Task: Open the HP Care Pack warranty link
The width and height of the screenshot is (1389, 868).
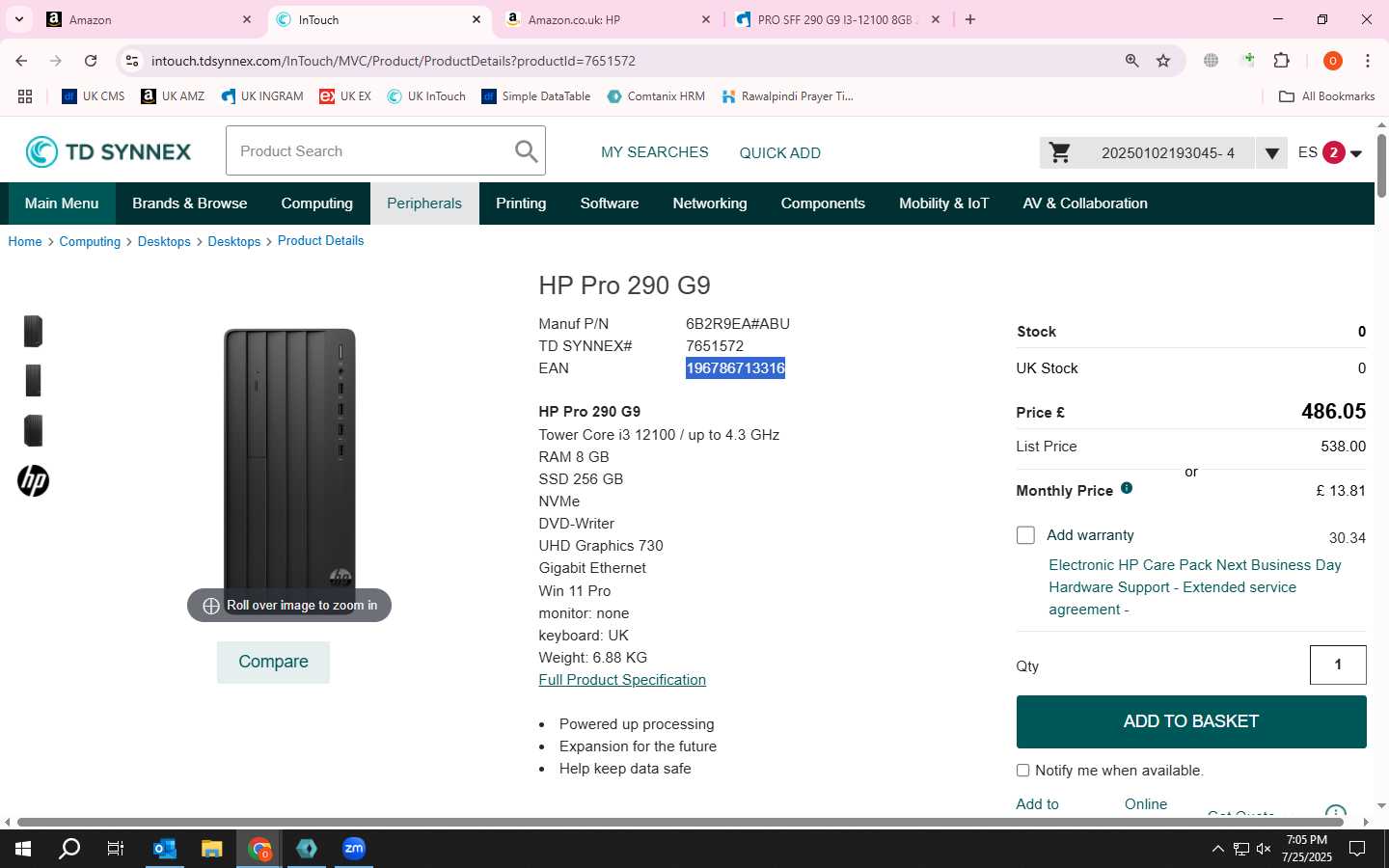Action: click(x=1195, y=587)
